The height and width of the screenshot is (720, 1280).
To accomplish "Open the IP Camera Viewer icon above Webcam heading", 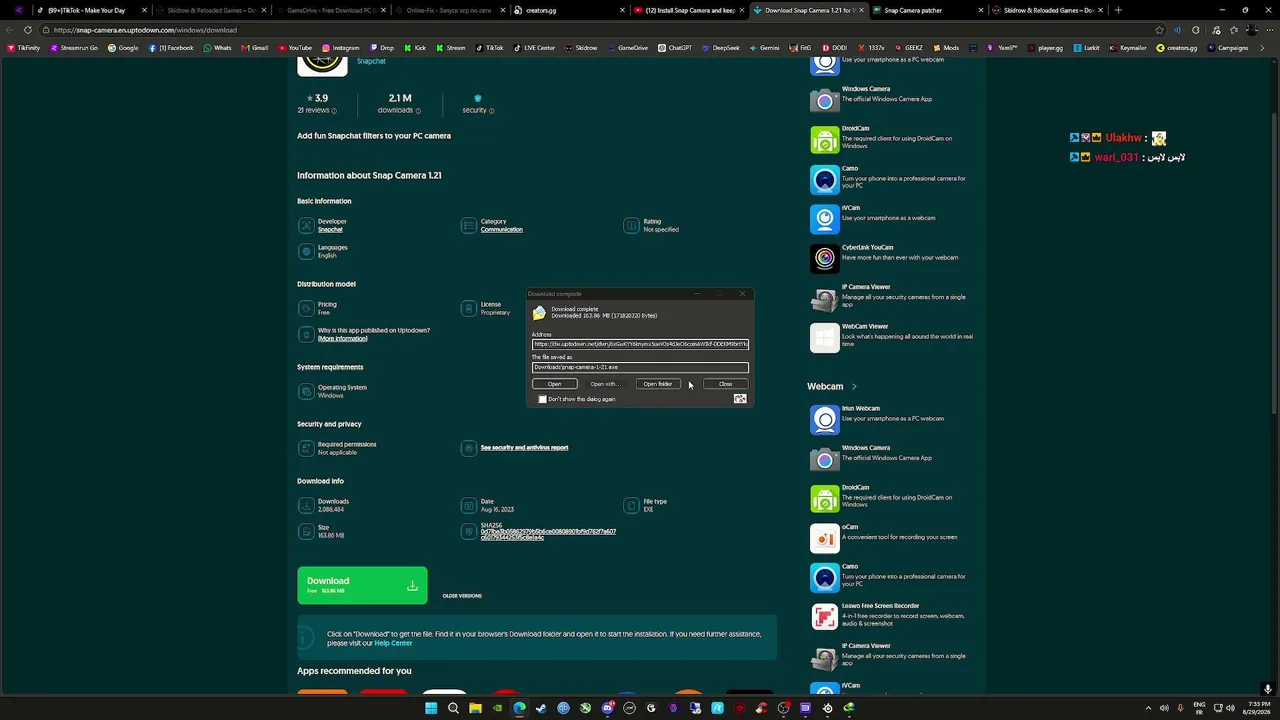I will coord(824,299).
